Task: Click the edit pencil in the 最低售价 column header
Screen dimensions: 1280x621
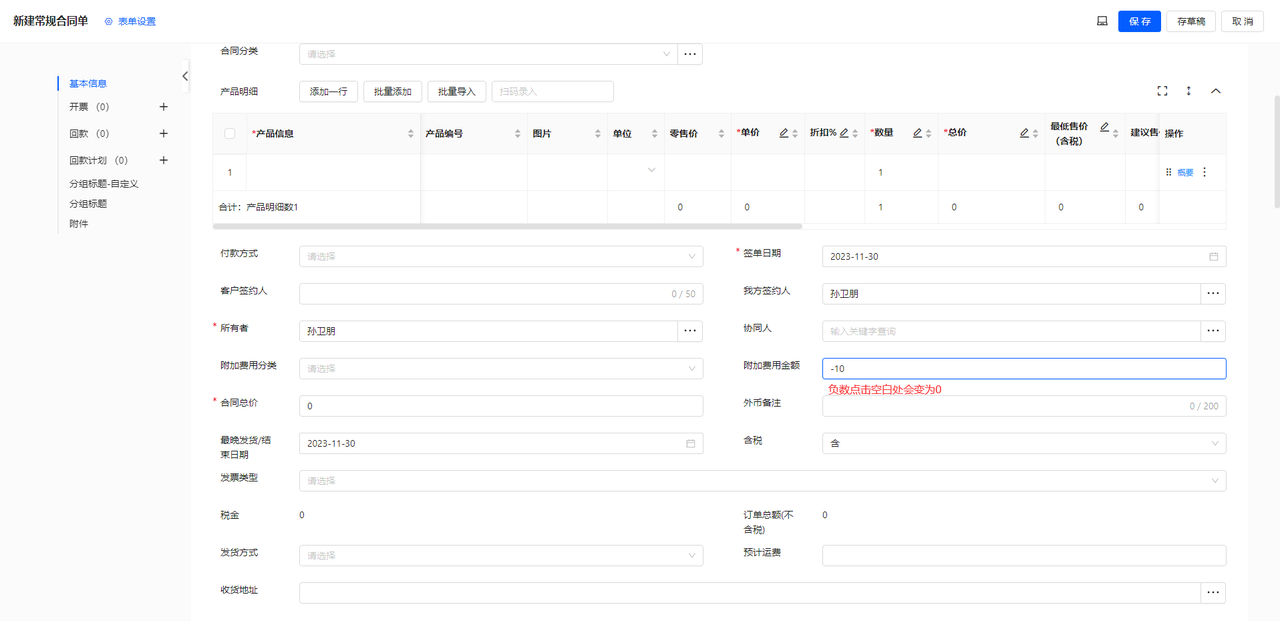Action: pyautogui.click(x=1104, y=127)
